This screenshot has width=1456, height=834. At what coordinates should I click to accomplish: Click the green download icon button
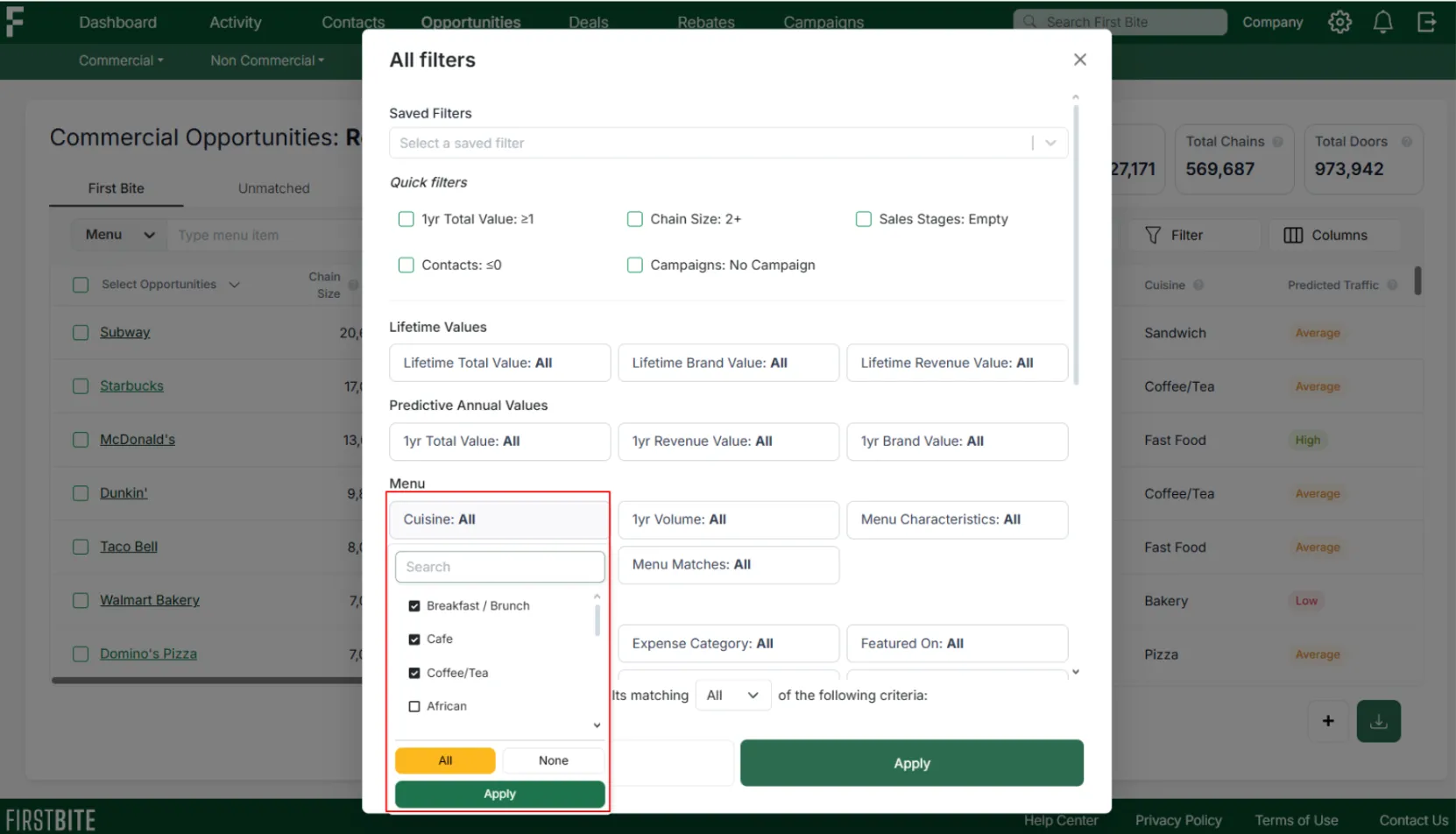pos(1378,720)
